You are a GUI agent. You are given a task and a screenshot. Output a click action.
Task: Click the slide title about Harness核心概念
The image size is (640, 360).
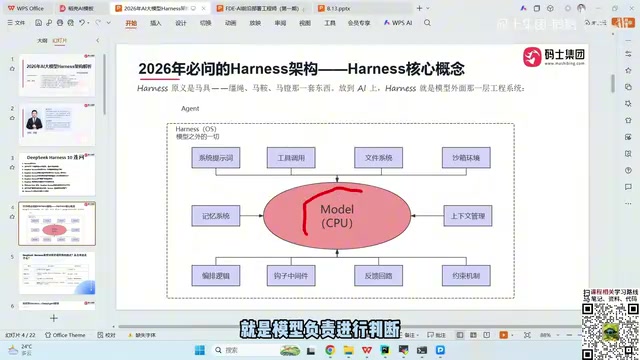pos(301,69)
